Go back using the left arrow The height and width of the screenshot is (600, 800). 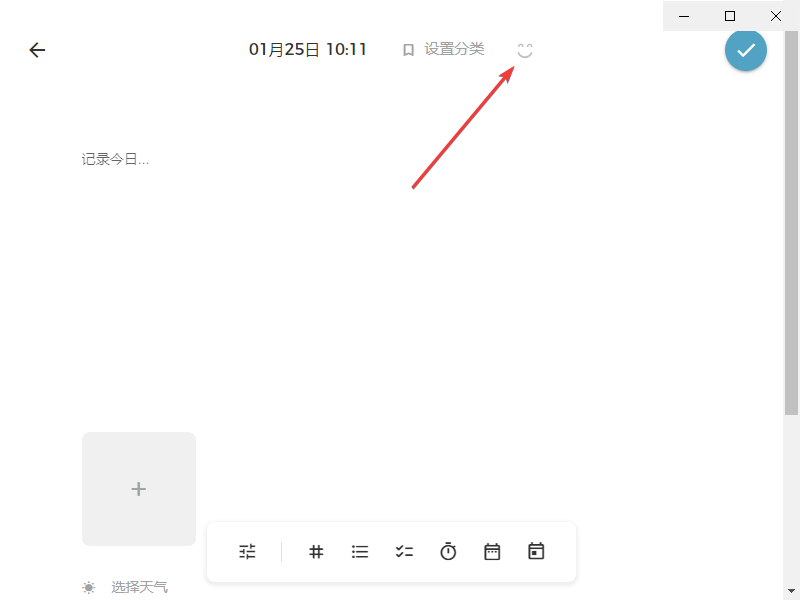pyautogui.click(x=37, y=50)
